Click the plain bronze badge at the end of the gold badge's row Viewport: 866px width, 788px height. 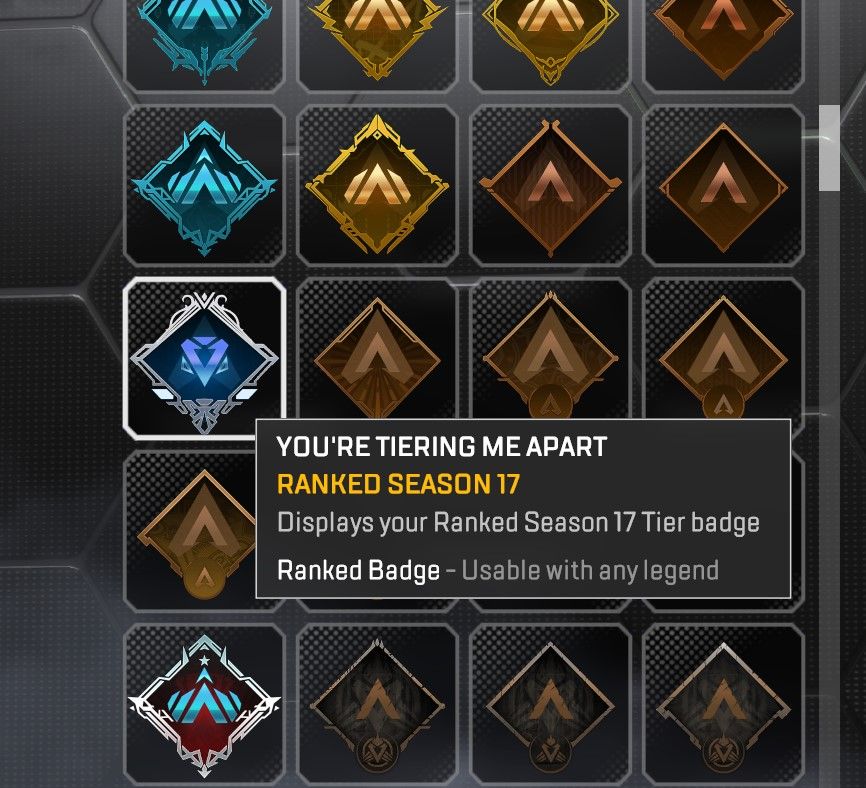pos(724,186)
